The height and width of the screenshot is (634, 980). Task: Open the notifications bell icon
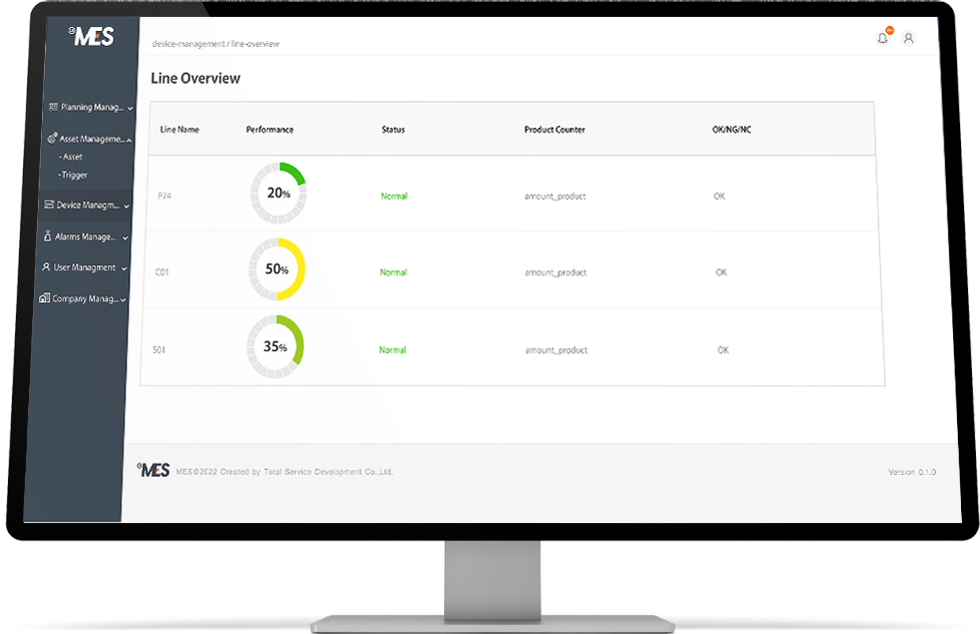[x=882, y=38]
